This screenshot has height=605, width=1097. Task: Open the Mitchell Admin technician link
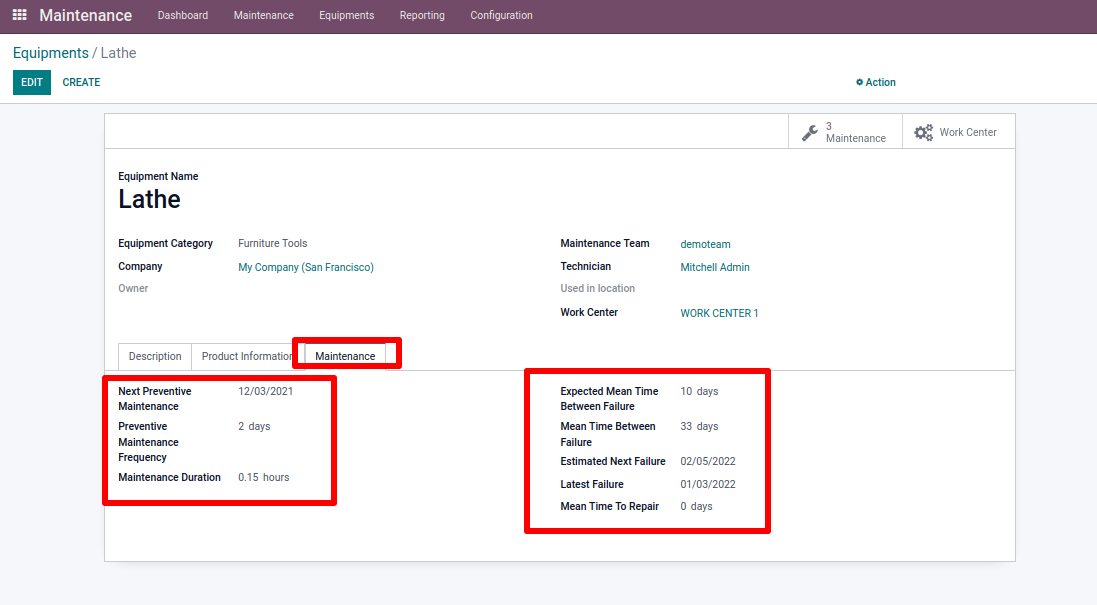click(714, 267)
